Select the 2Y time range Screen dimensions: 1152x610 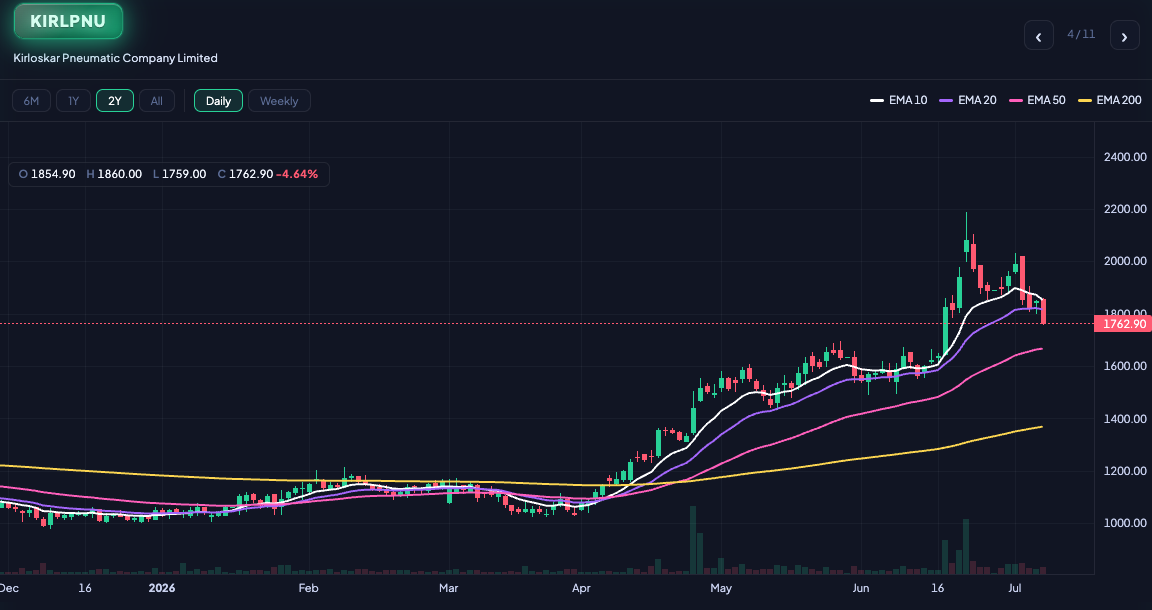[x=115, y=101]
